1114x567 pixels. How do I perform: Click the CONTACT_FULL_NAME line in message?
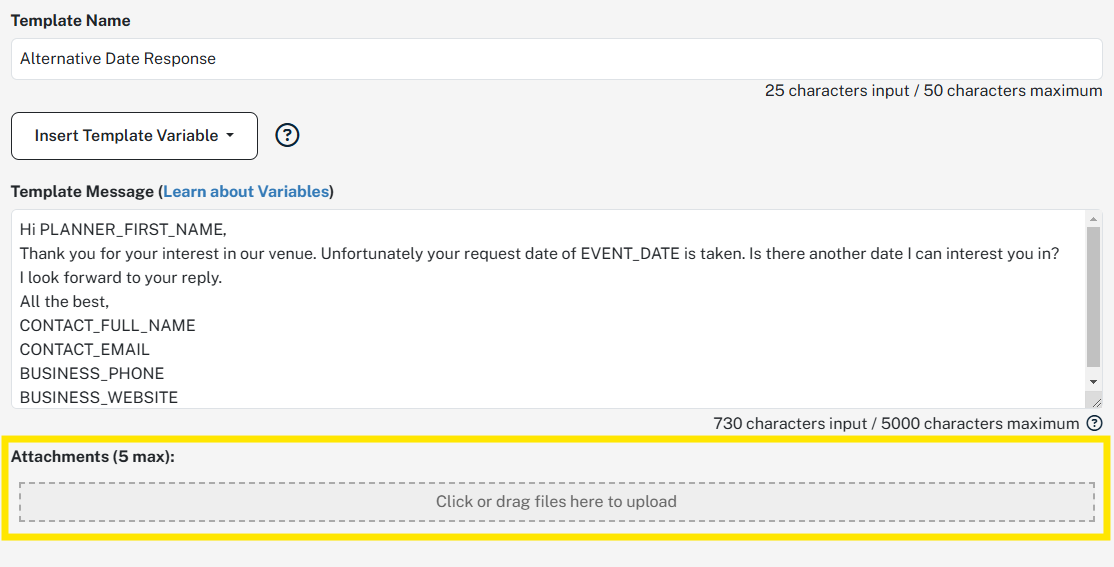point(107,325)
